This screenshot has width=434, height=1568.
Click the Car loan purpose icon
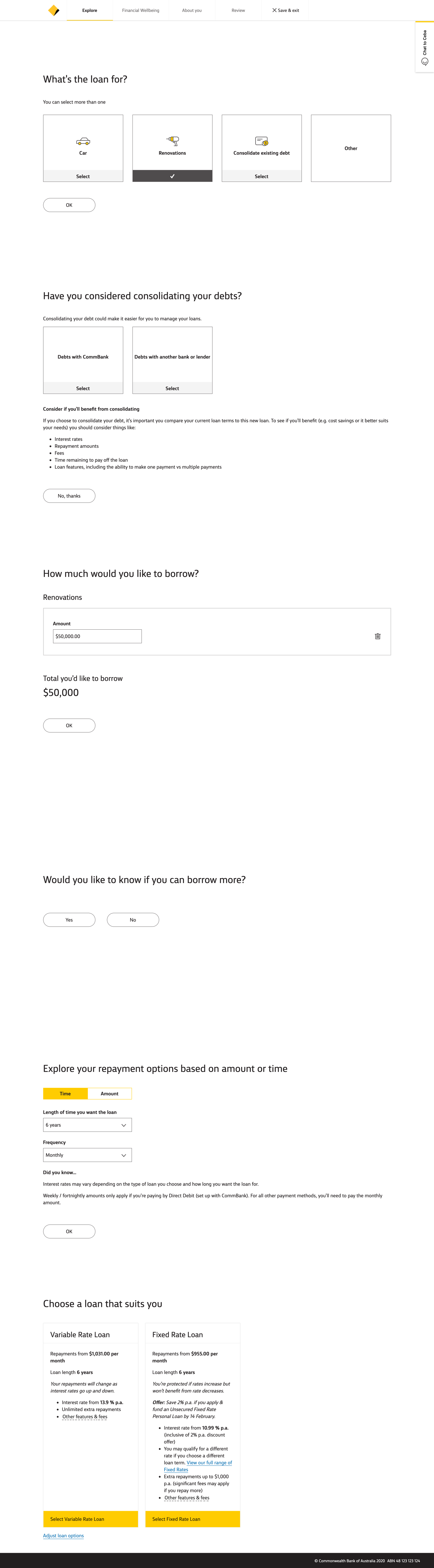point(83,141)
